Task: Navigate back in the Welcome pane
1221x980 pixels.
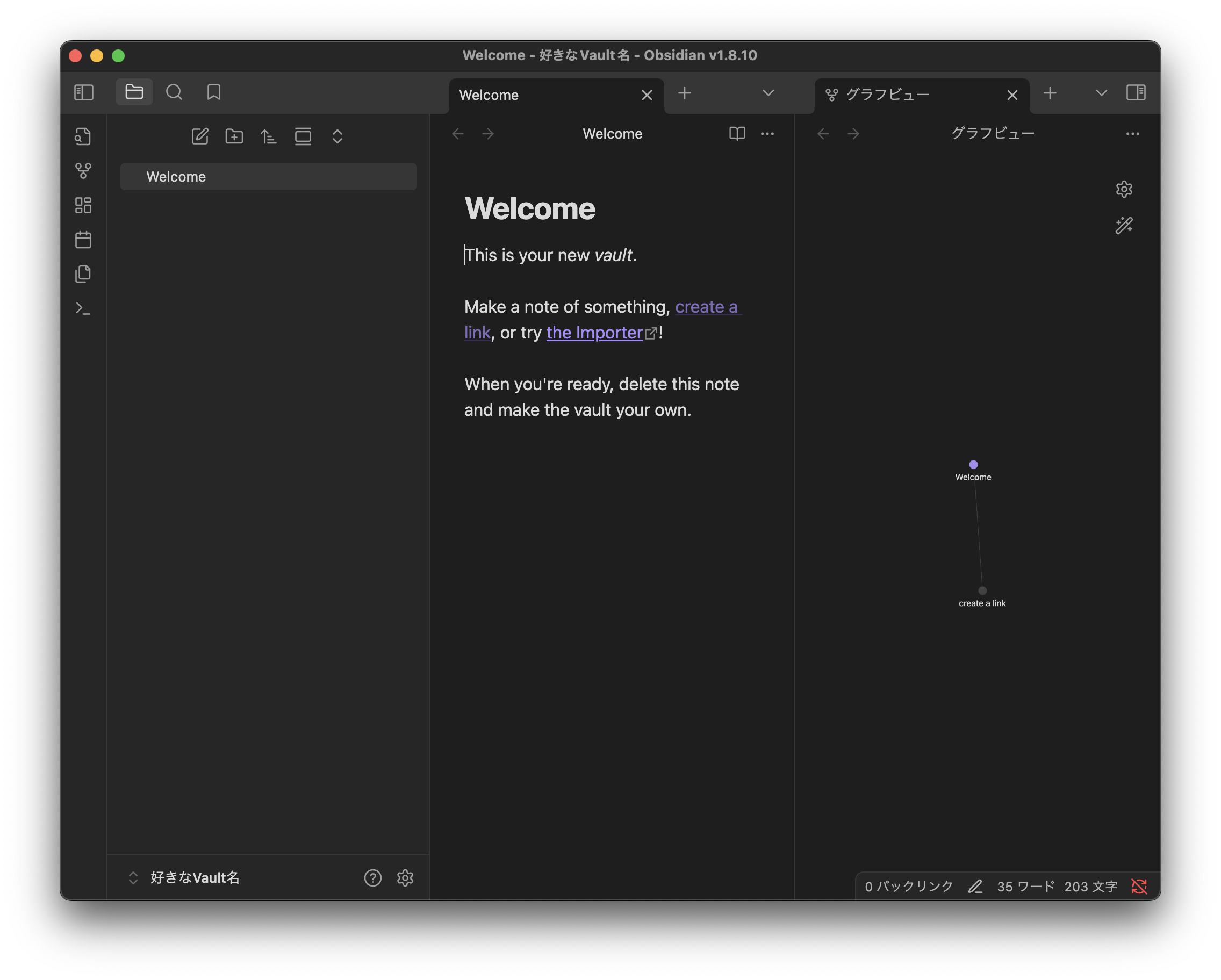Action: pyautogui.click(x=457, y=134)
